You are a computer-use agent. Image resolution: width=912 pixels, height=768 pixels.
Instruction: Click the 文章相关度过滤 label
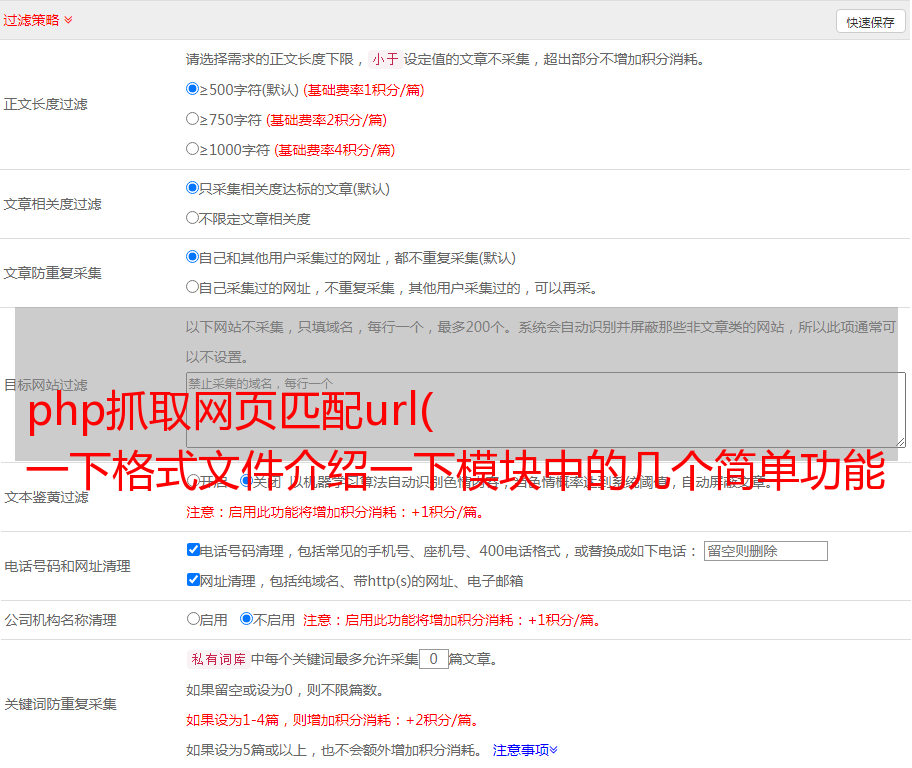coord(52,204)
